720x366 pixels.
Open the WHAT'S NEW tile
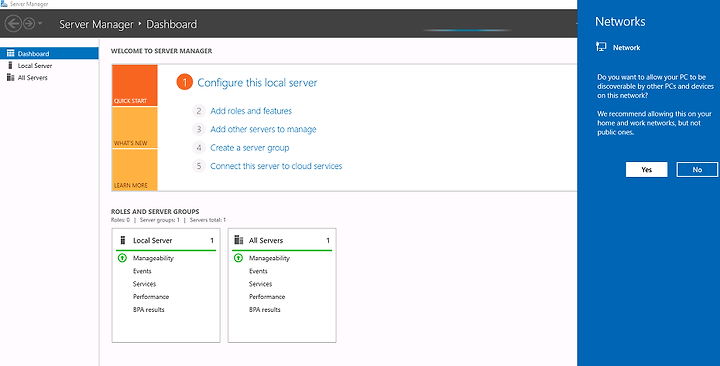point(135,128)
